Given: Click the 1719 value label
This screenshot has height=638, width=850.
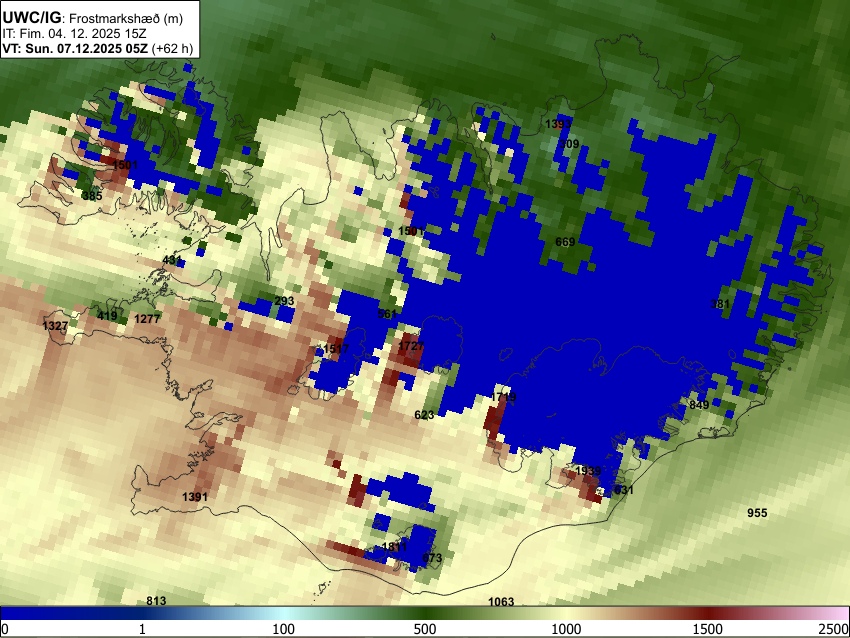Looking at the screenshot, I should pyautogui.click(x=503, y=397).
